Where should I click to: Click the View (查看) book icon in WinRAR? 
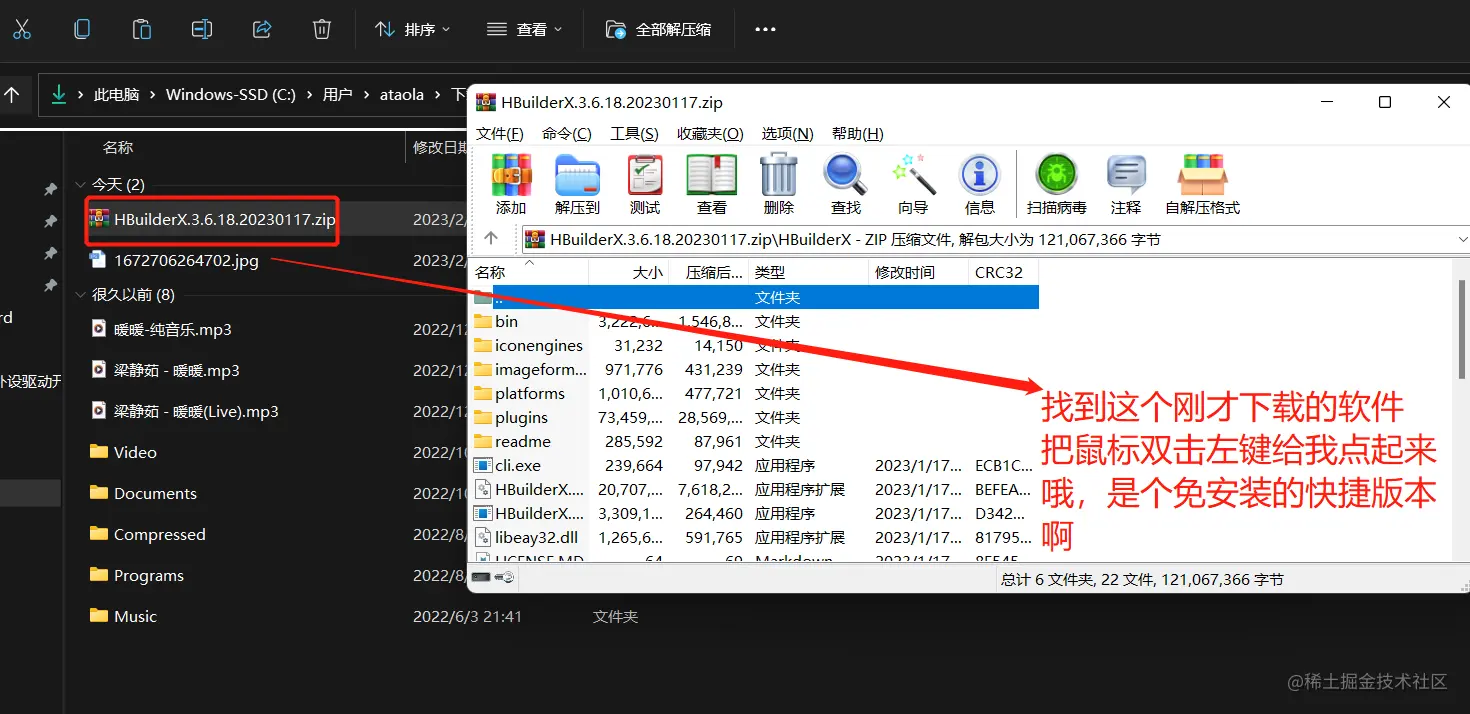[x=712, y=184]
